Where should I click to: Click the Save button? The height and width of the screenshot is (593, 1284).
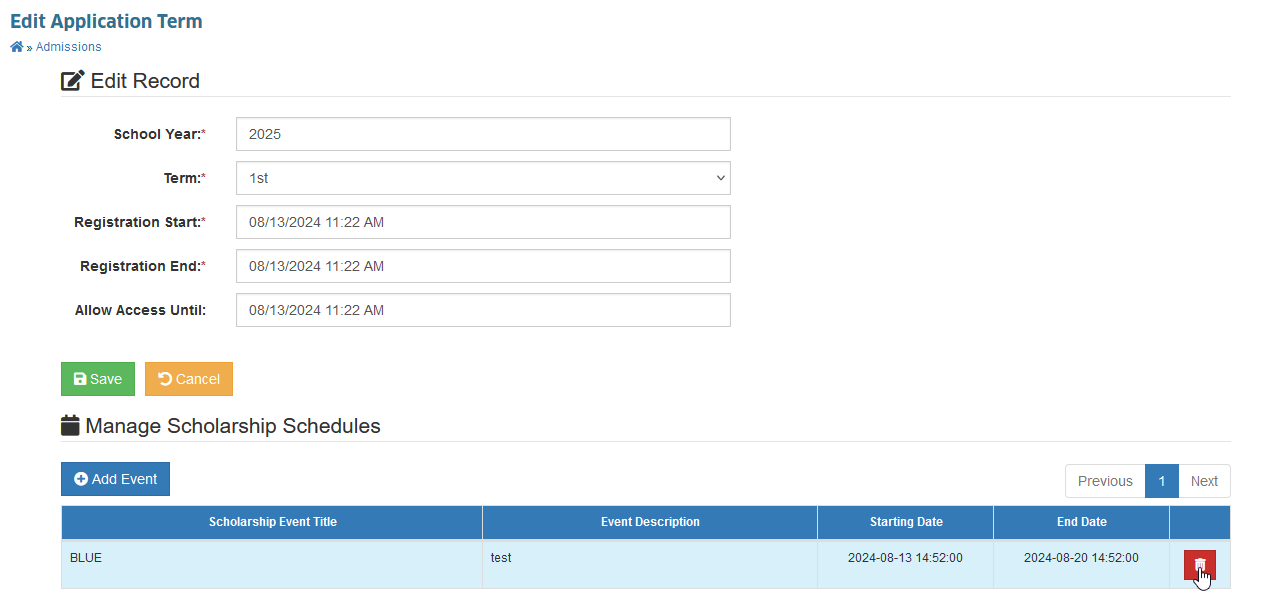tap(98, 379)
